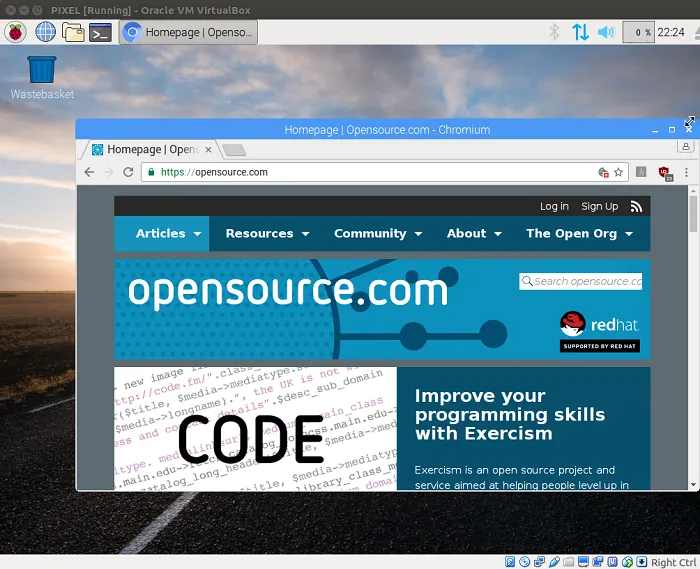Select the Homepage | Opensource.com browser tab
Viewport: 700px width, 569px height.
pos(150,150)
